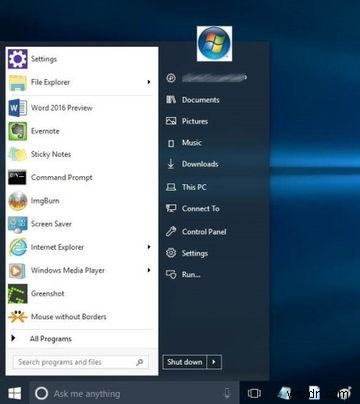Viewport: 360px width, 404px height.
Task: Open Mouse without Borders icon
Action: [18, 317]
